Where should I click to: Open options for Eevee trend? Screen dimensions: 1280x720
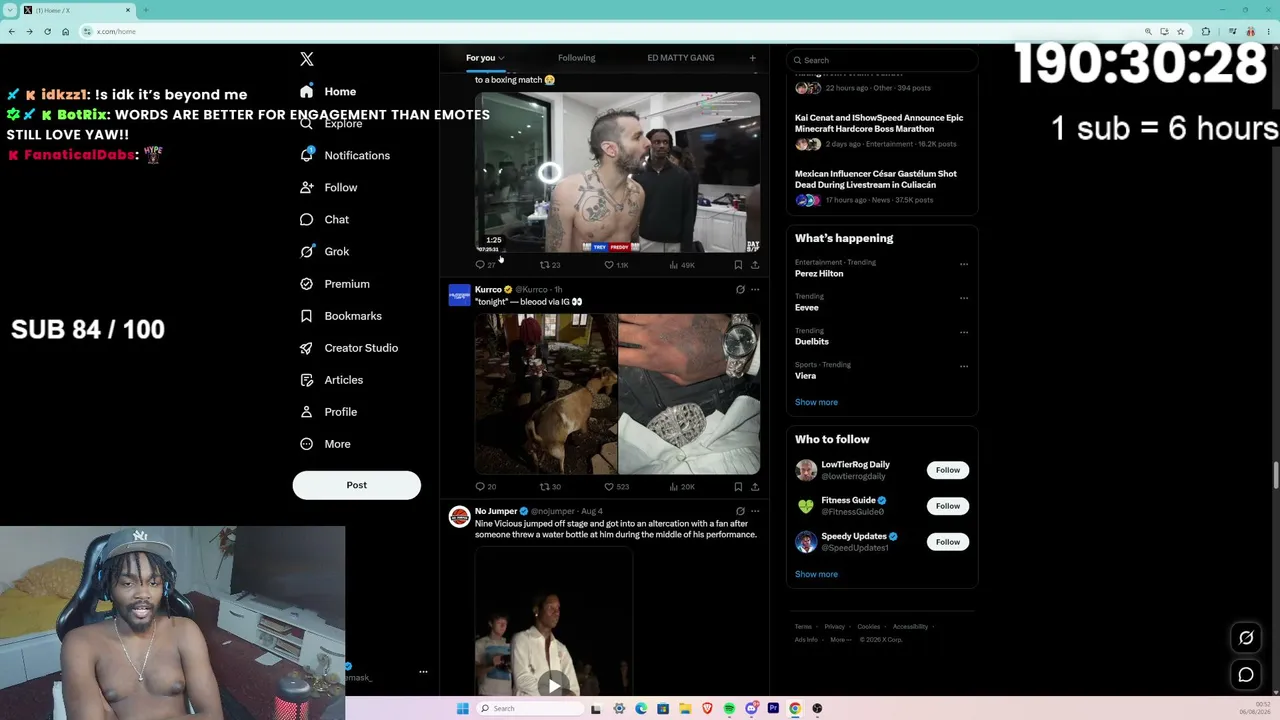(964, 298)
